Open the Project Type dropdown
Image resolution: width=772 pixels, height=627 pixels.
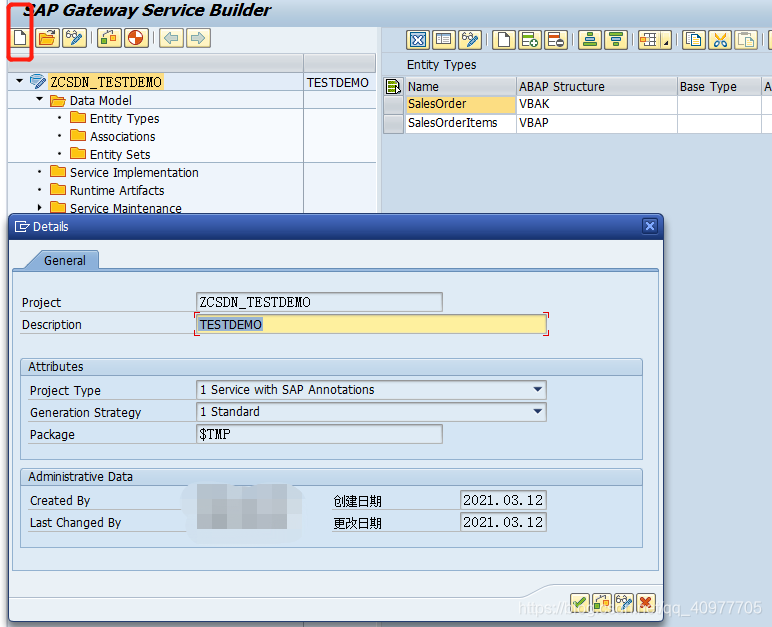[538, 390]
